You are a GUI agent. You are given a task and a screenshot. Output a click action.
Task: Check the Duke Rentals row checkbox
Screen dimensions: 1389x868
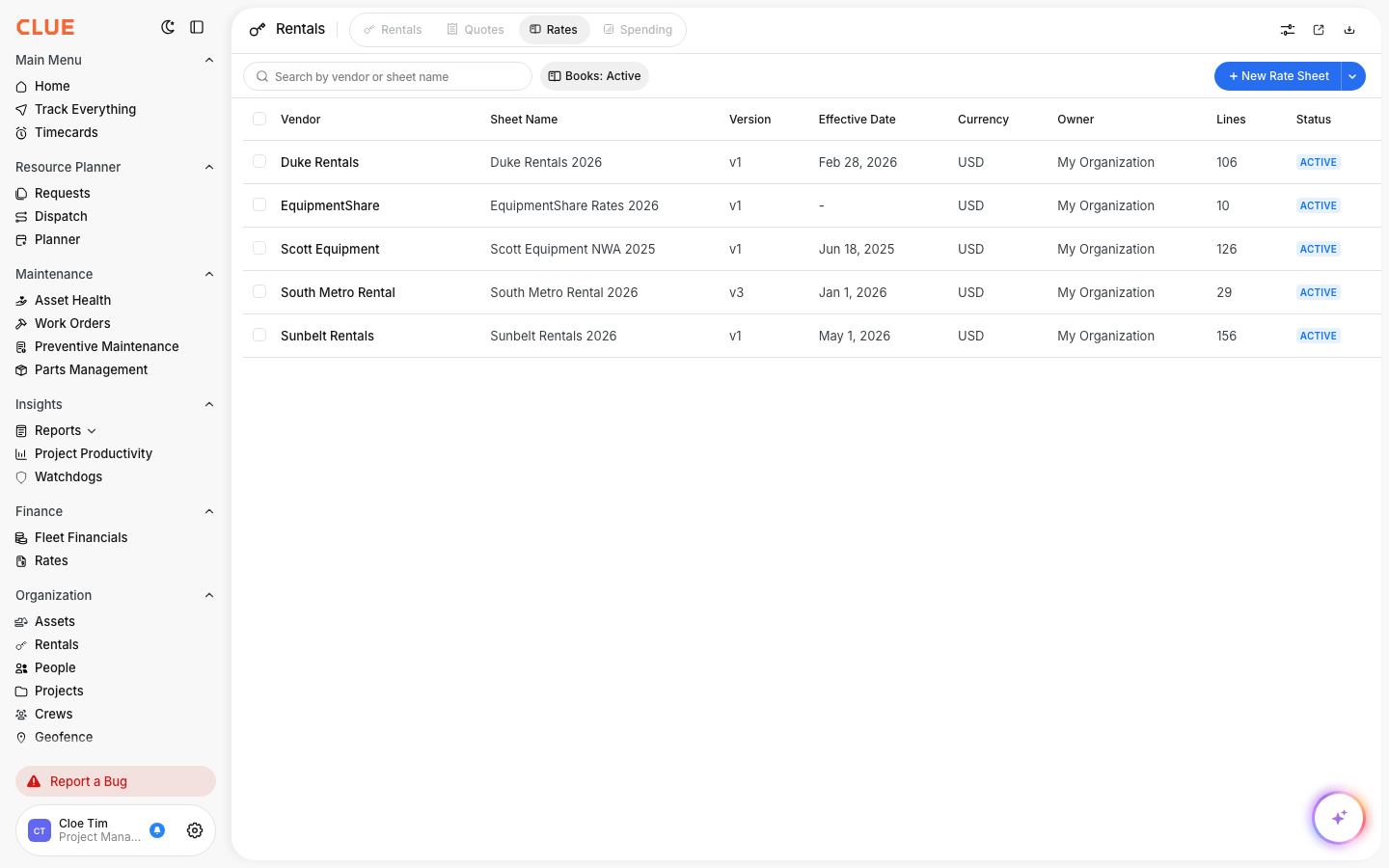[259, 161]
